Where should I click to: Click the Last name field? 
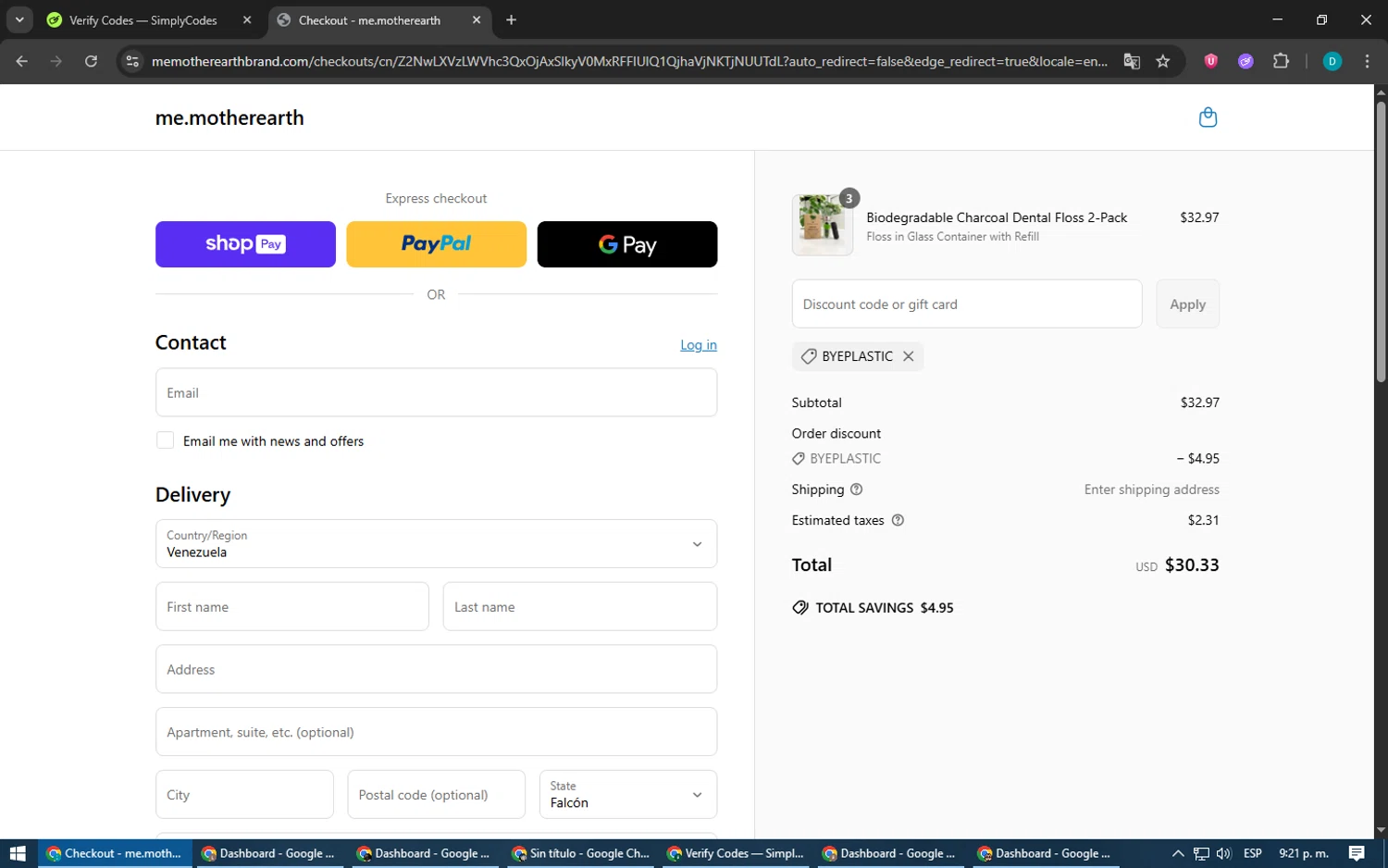click(580, 607)
